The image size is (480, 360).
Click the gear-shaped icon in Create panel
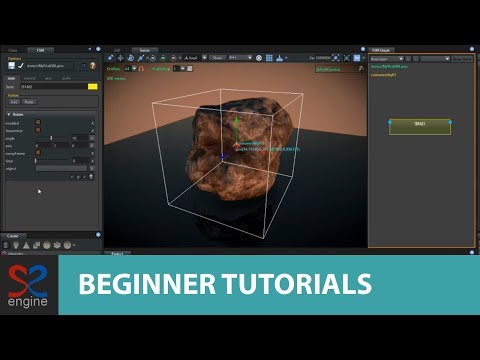point(57,245)
